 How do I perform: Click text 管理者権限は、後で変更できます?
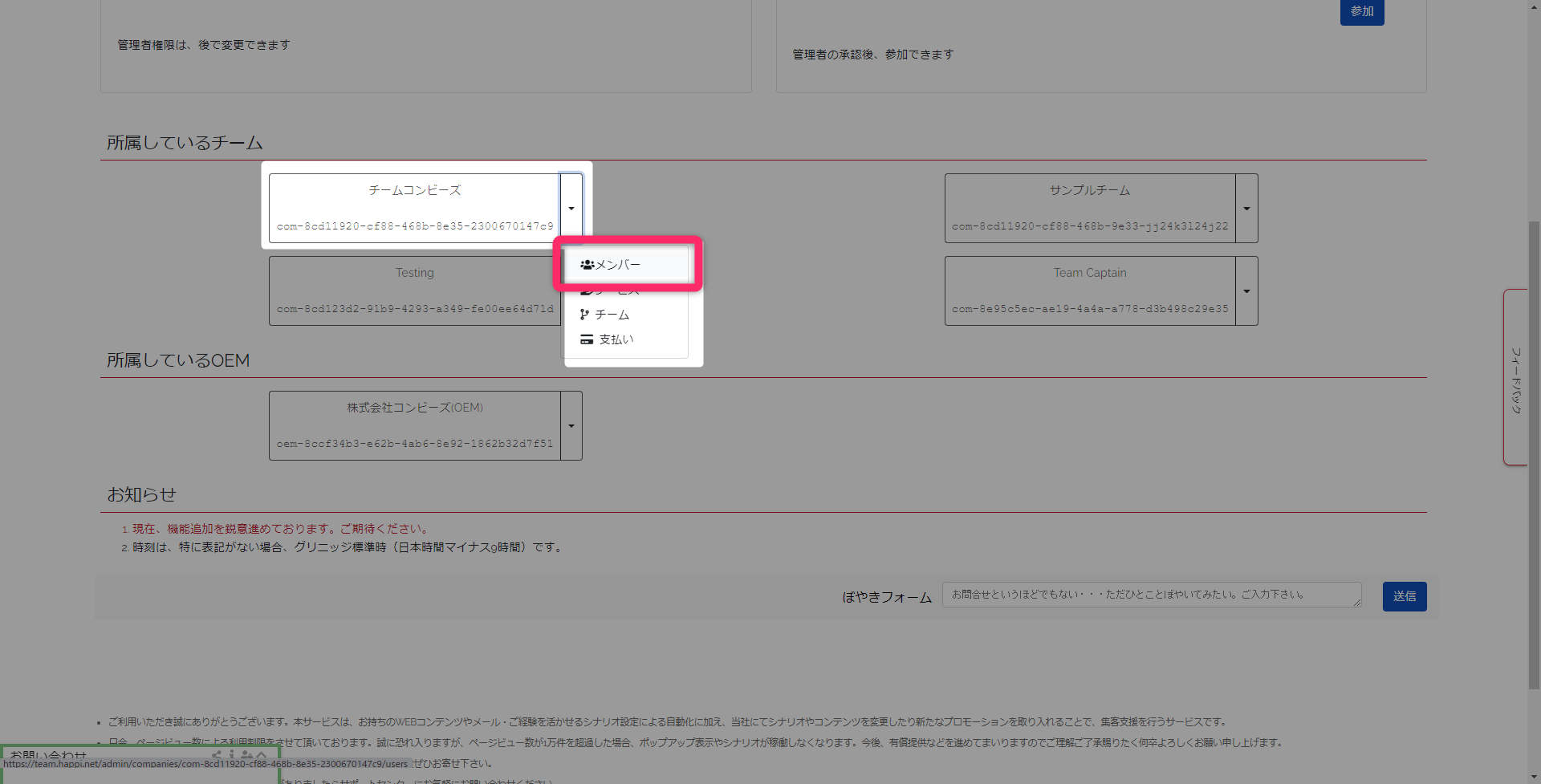click(204, 45)
